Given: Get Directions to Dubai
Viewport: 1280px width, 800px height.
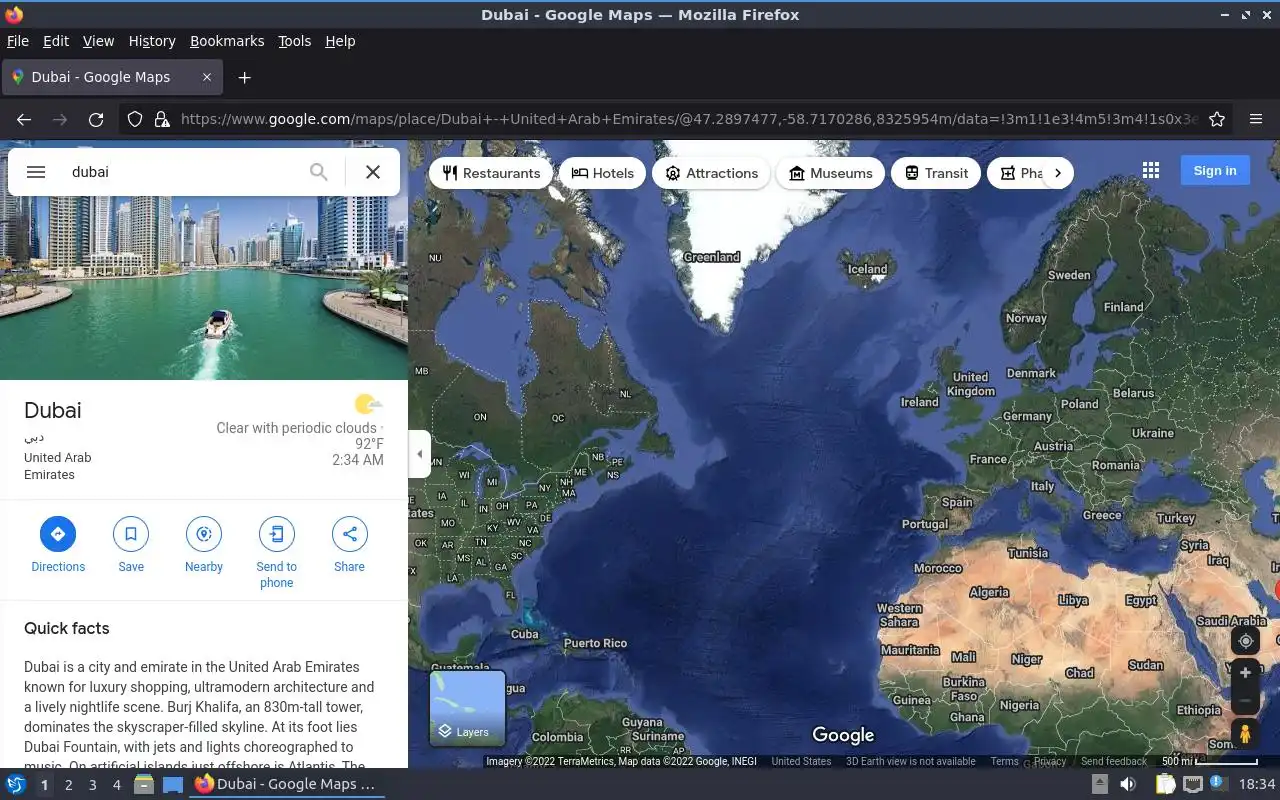Looking at the screenshot, I should 58,544.
